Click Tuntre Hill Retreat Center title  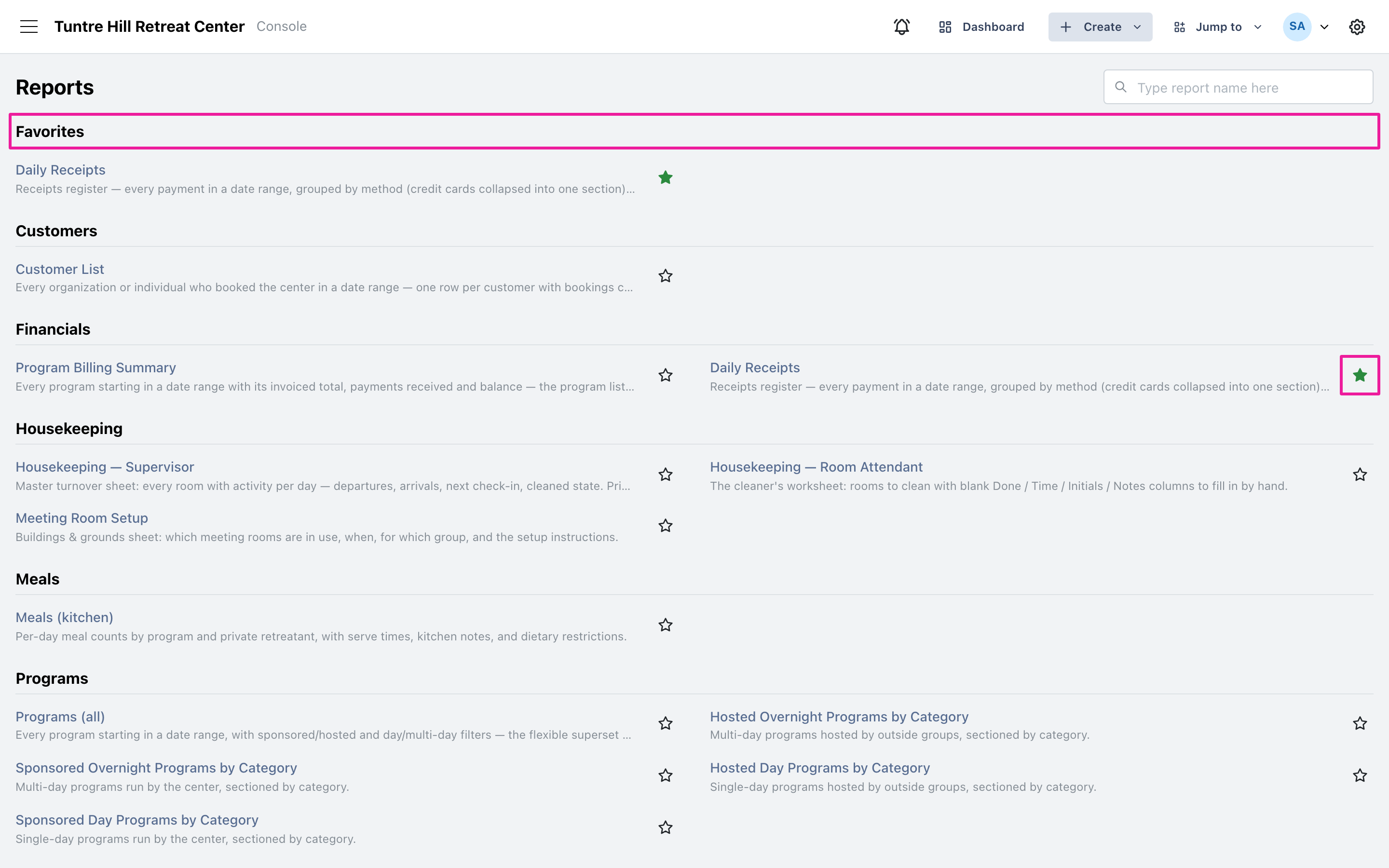point(149,27)
